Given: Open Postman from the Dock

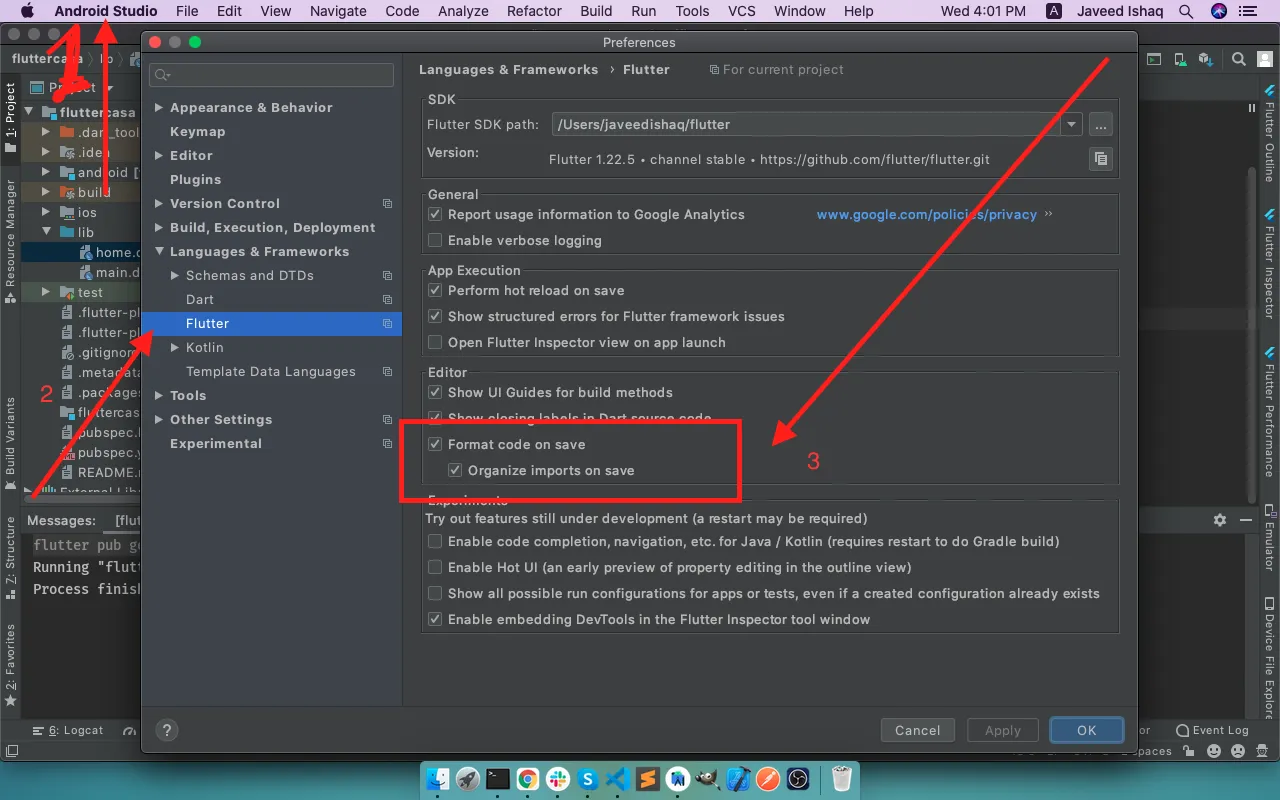Looking at the screenshot, I should tap(768, 779).
